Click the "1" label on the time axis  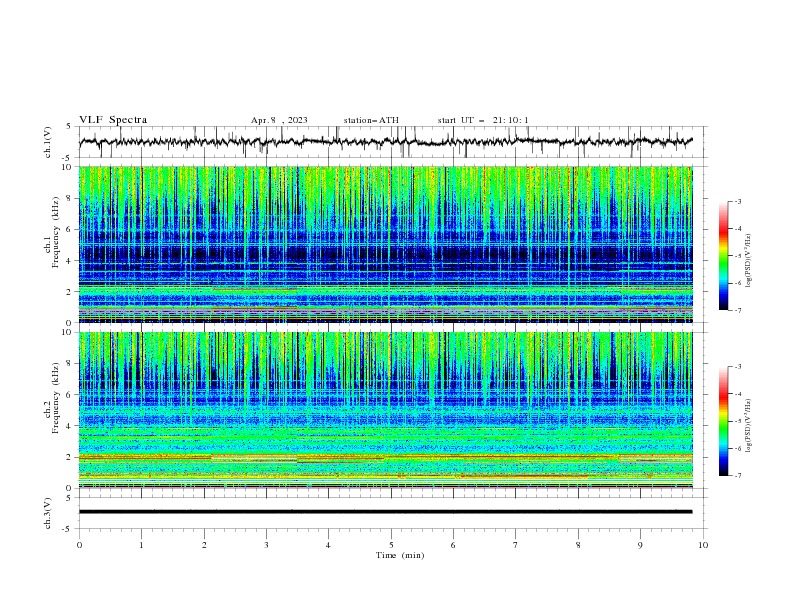tap(142, 545)
